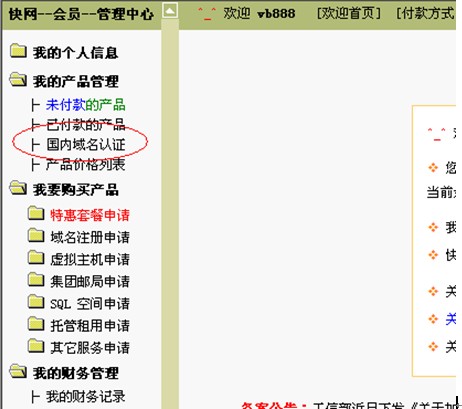Open the 其它服务申请 item

point(90,347)
